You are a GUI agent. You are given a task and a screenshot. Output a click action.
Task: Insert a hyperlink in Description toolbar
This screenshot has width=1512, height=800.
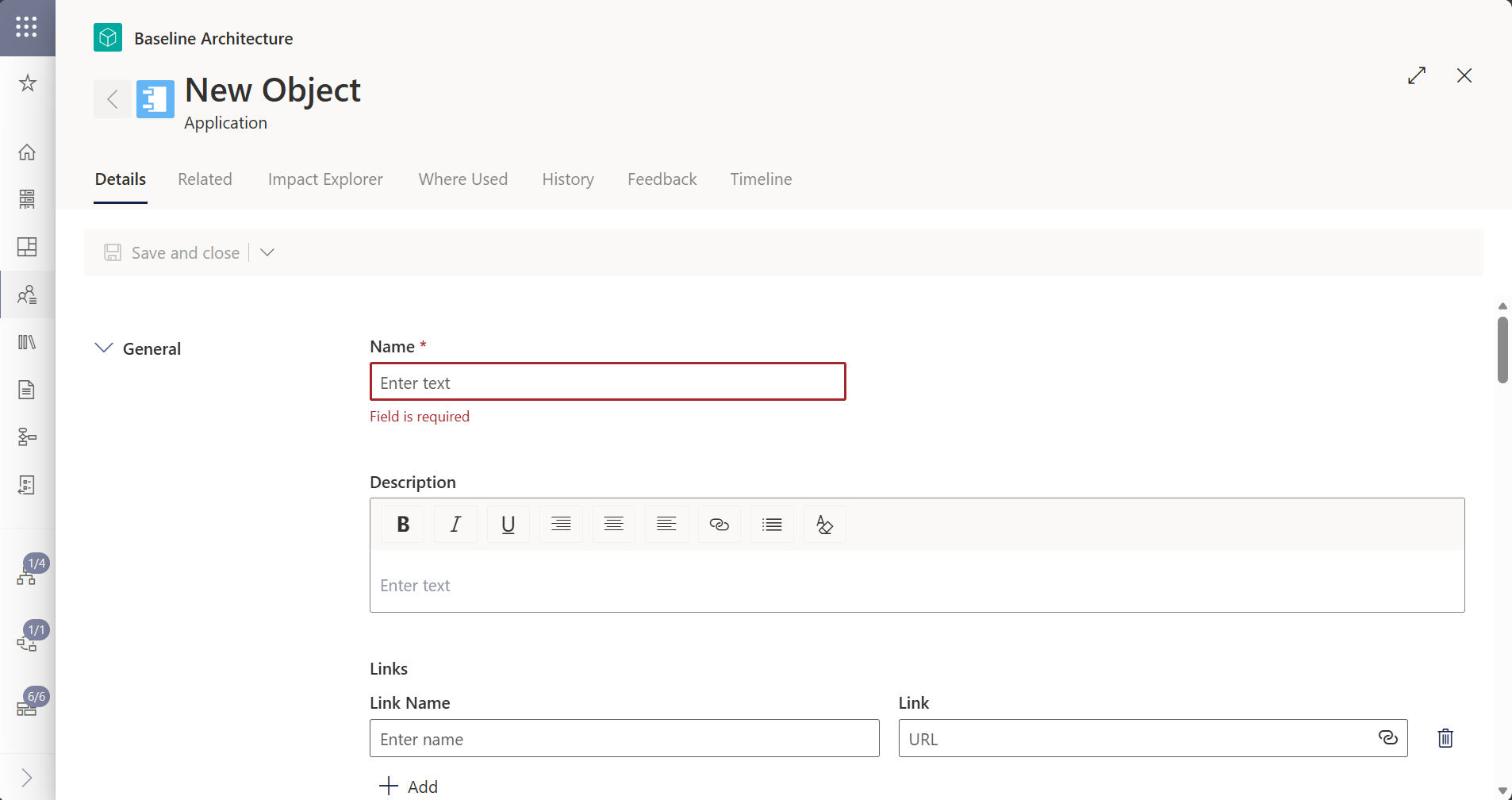[x=720, y=525]
